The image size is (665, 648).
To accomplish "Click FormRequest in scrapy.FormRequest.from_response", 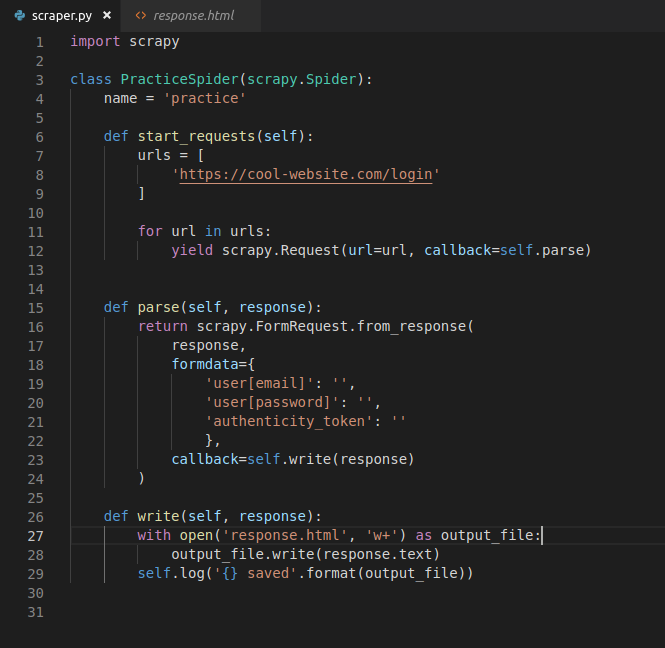I will tap(302, 327).
